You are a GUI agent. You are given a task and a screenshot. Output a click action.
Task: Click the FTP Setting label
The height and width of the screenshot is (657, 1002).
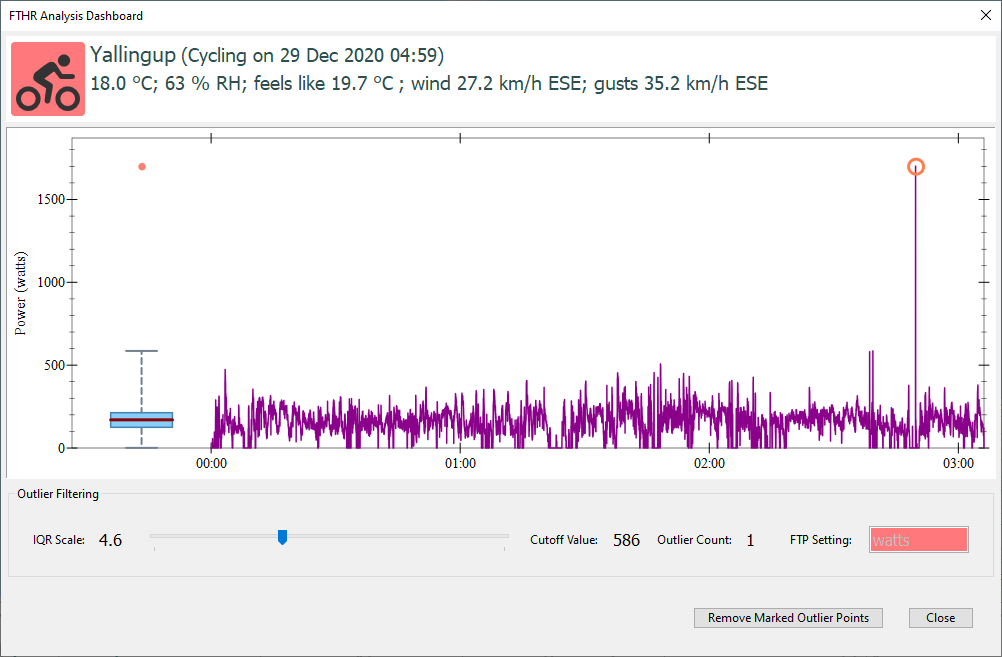pyautogui.click(x=821, y=540)
